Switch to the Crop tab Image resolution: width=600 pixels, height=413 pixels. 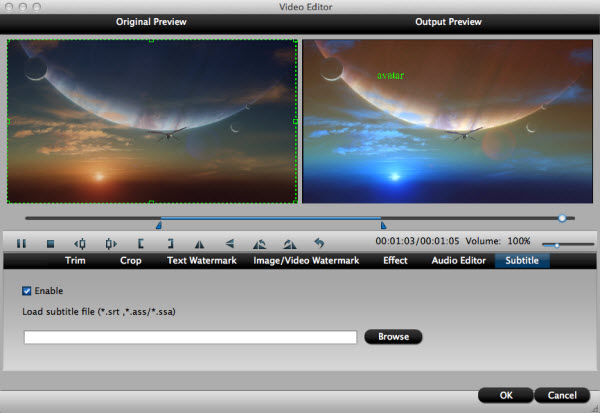130,261
